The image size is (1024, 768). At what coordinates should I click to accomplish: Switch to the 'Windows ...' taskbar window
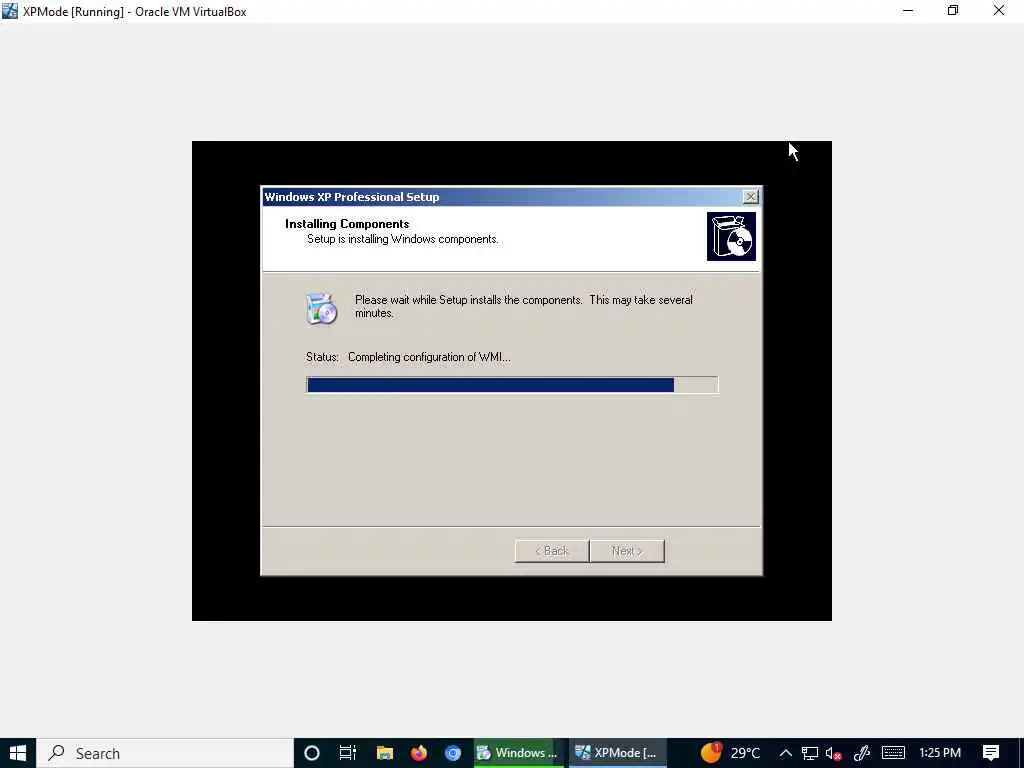[x=517, y=753]
